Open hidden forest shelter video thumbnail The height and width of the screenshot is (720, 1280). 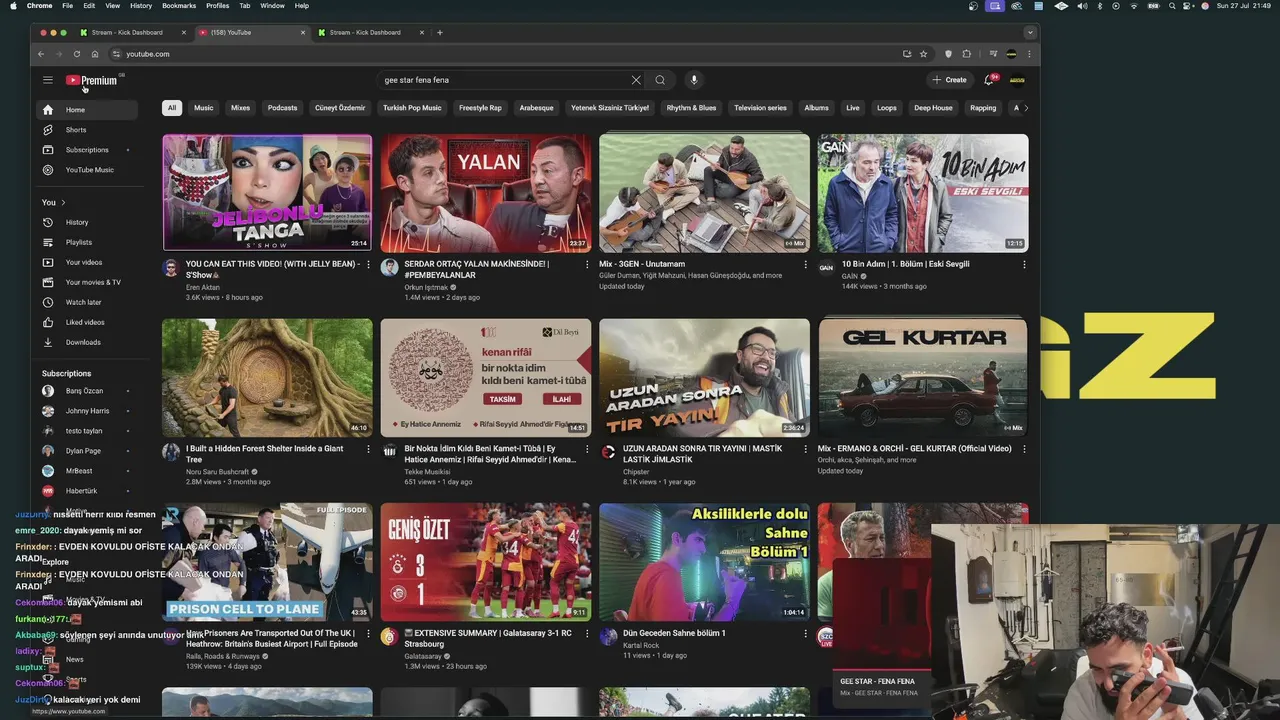point(267,377)
